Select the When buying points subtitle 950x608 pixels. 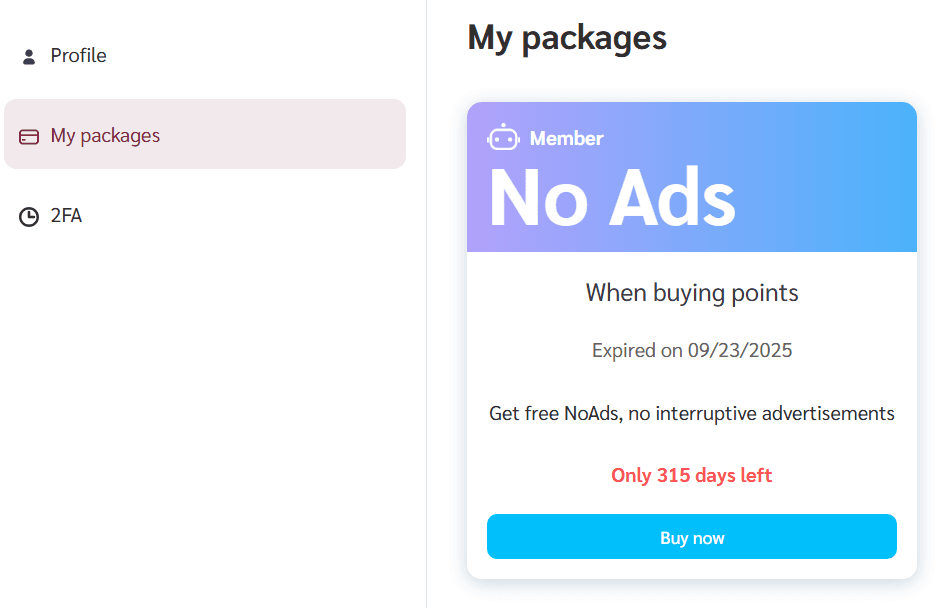tap(691, 292)
